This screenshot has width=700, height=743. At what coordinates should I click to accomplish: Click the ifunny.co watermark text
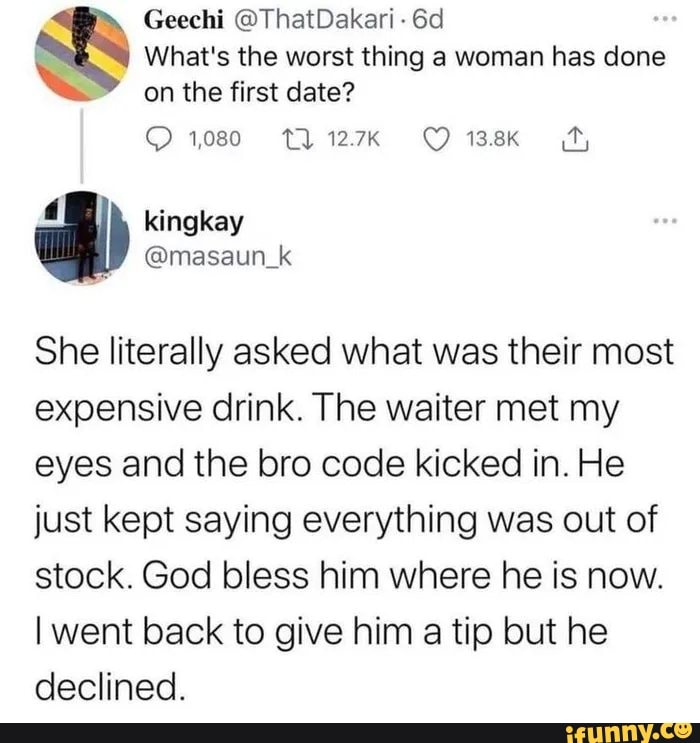(x=611, y=732)
